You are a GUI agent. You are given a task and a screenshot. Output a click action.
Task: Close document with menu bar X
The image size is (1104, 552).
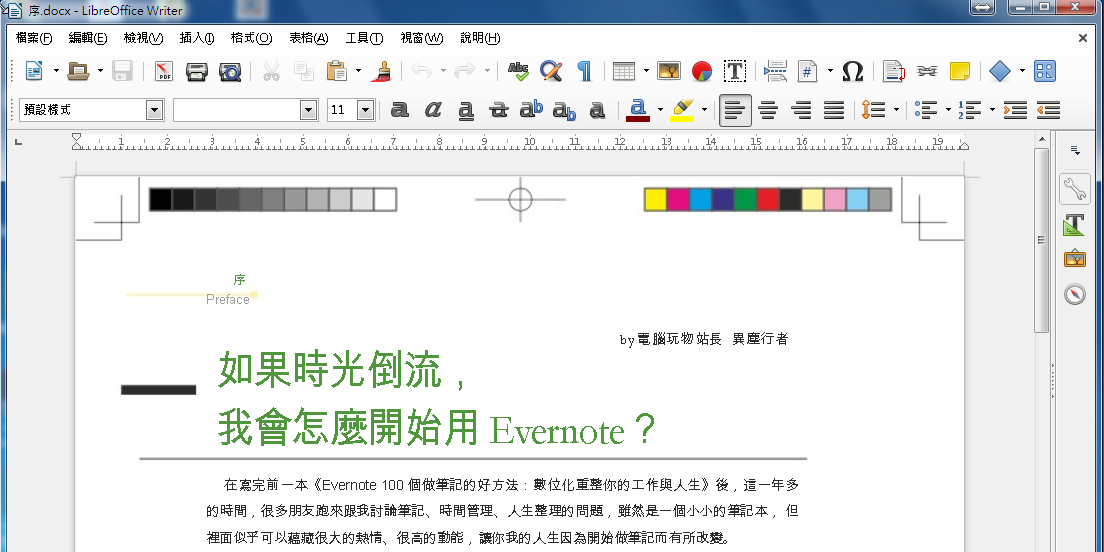tap(1083, 38)
